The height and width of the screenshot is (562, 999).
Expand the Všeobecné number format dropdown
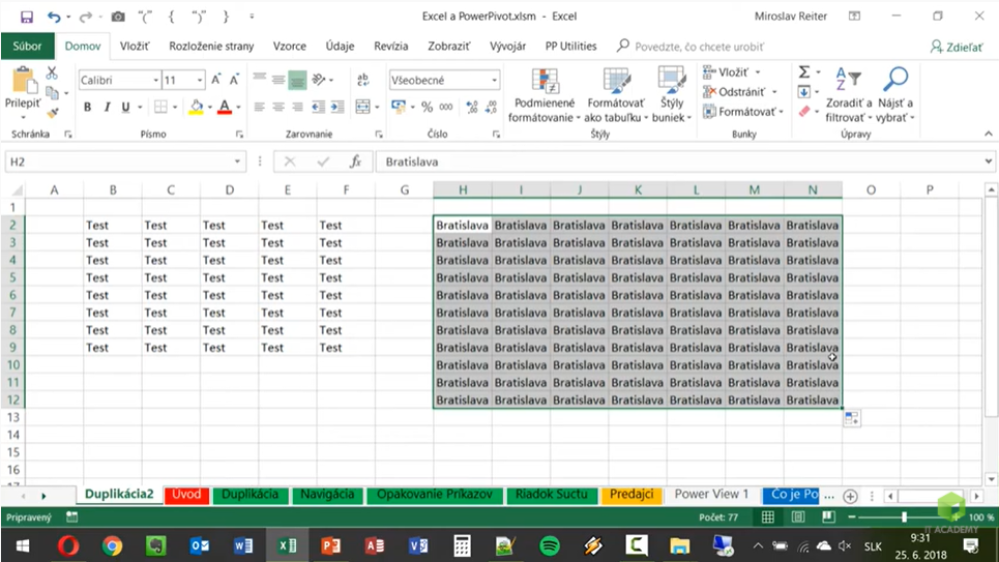pyautogui.click(x=494, y=80)
